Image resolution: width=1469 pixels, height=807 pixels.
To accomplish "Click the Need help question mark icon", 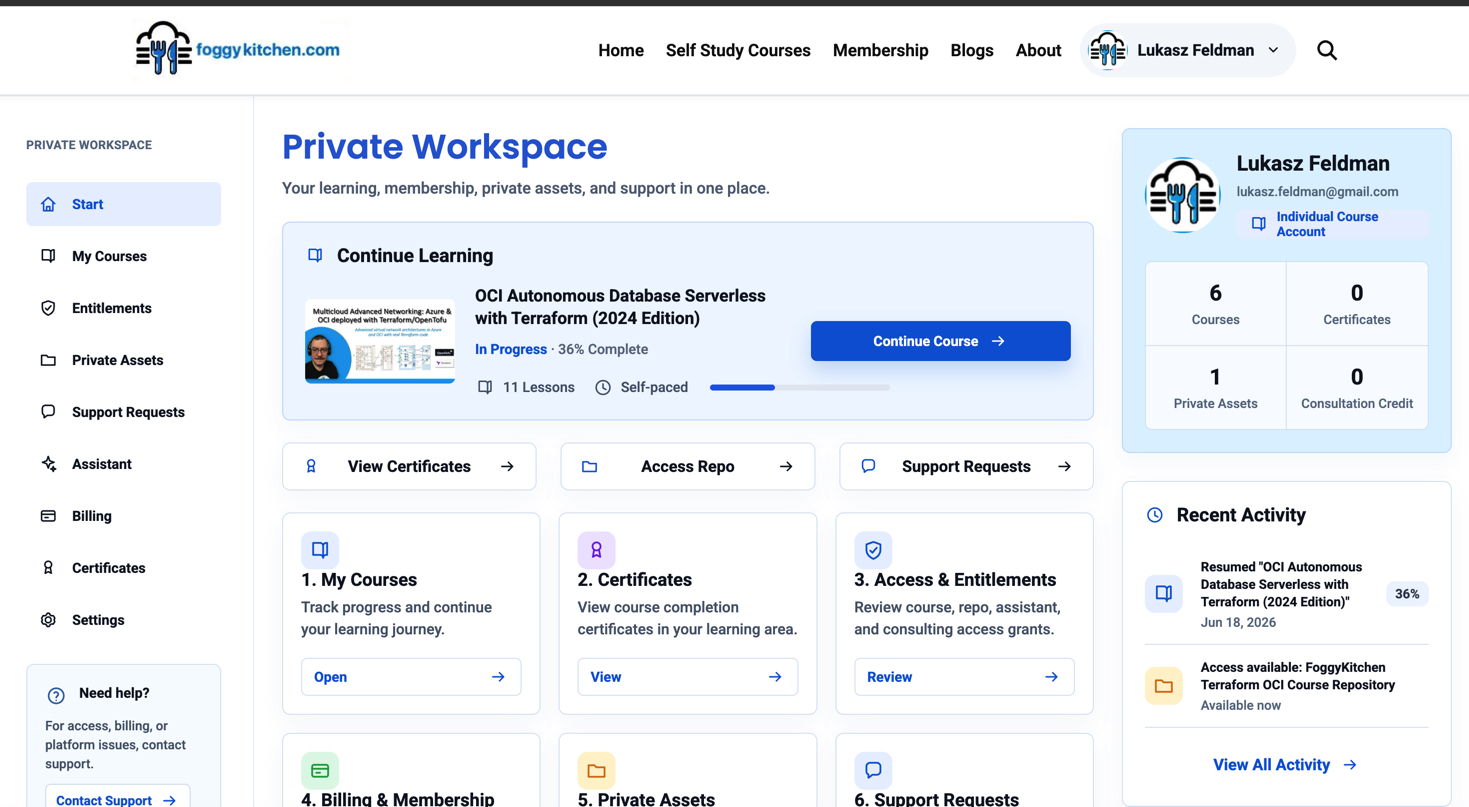I will click(56, 695).
